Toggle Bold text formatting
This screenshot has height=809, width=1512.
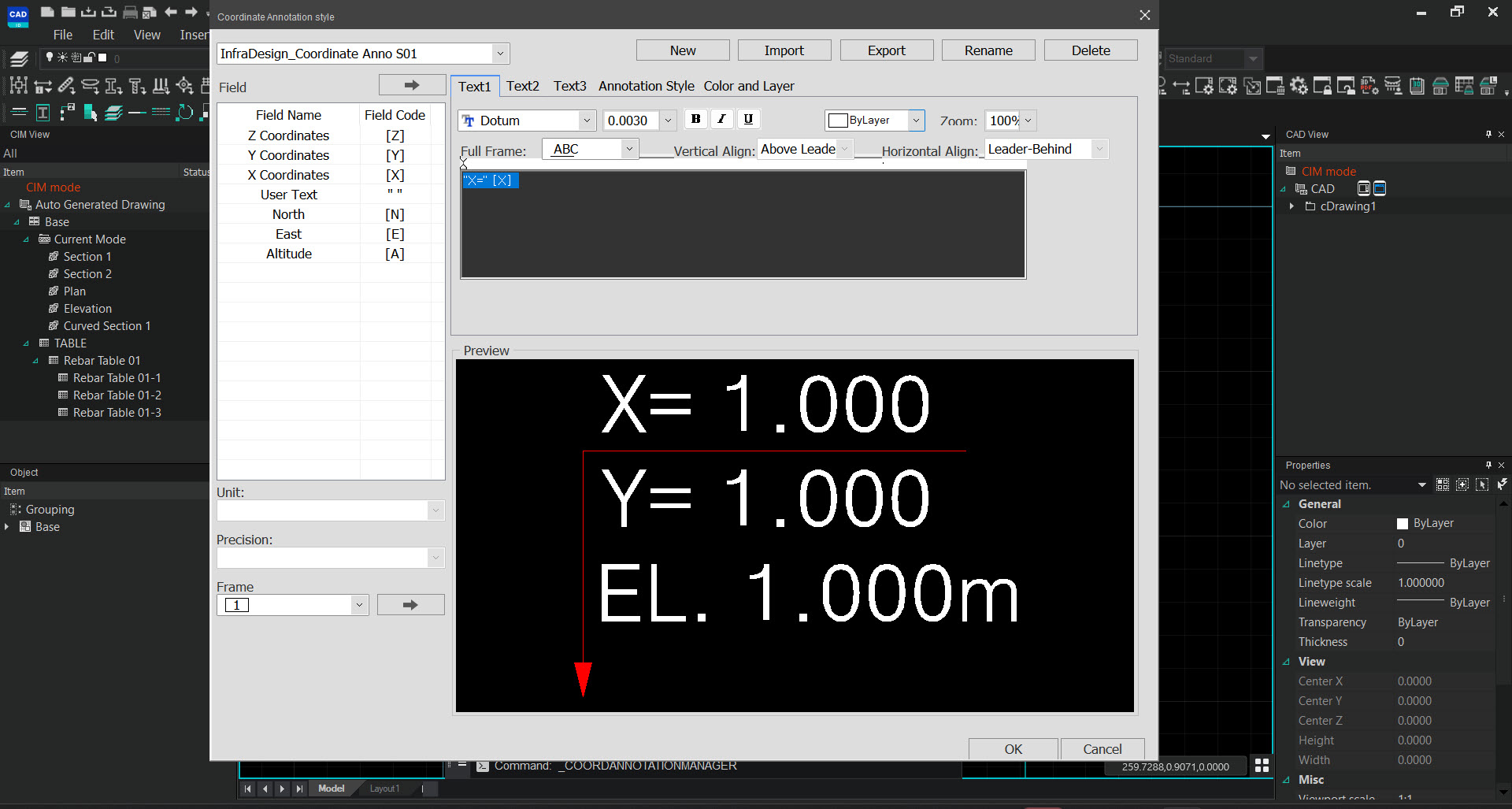[x=695, y=119]
